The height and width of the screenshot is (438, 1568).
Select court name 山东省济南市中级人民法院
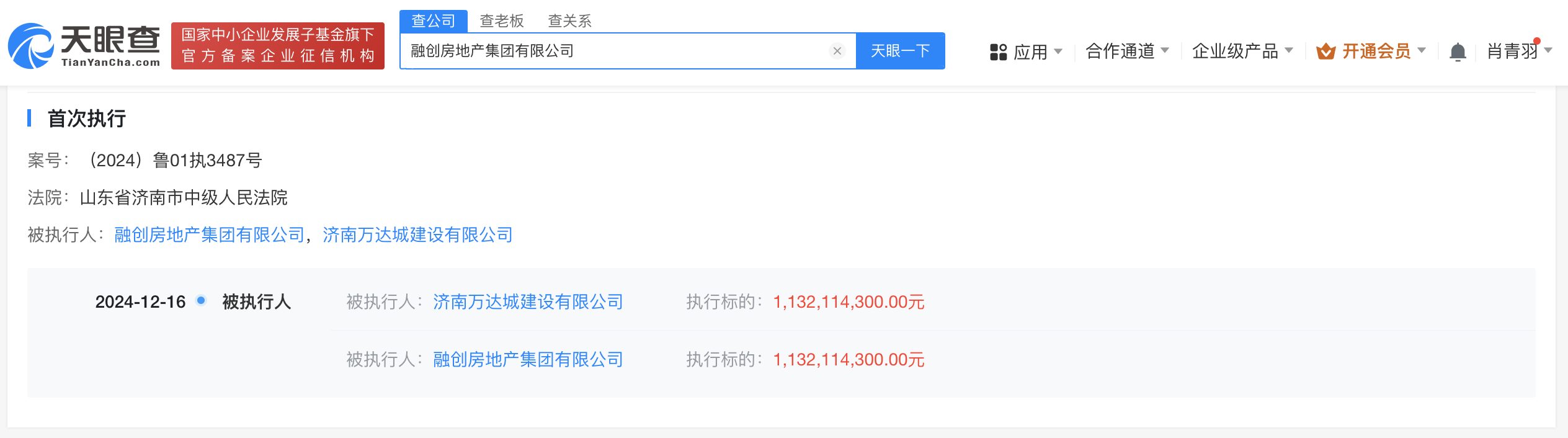pos(184,197)
